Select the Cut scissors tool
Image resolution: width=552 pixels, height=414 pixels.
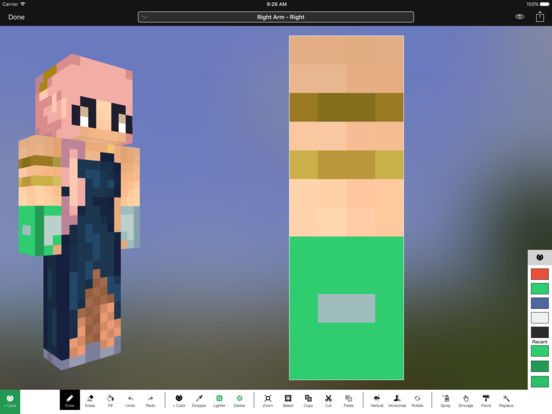[x=328, y=401]
